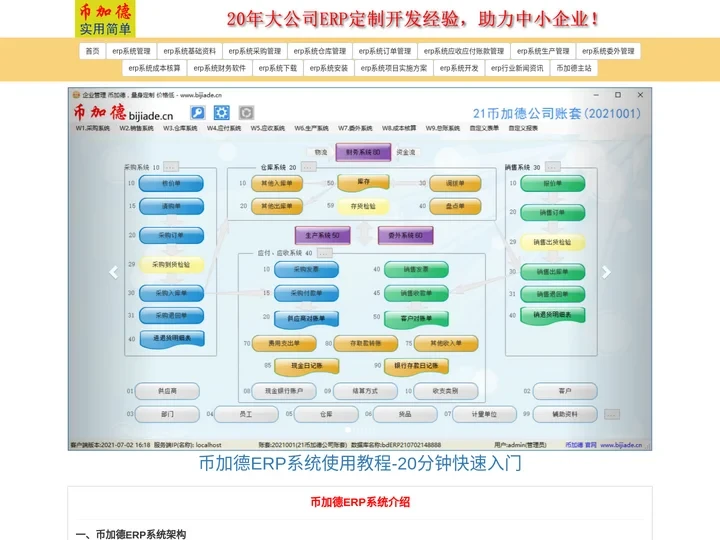Open the W9.总账系统 menu
Viewport: 720px width, 540px height.
coord(443,128)
